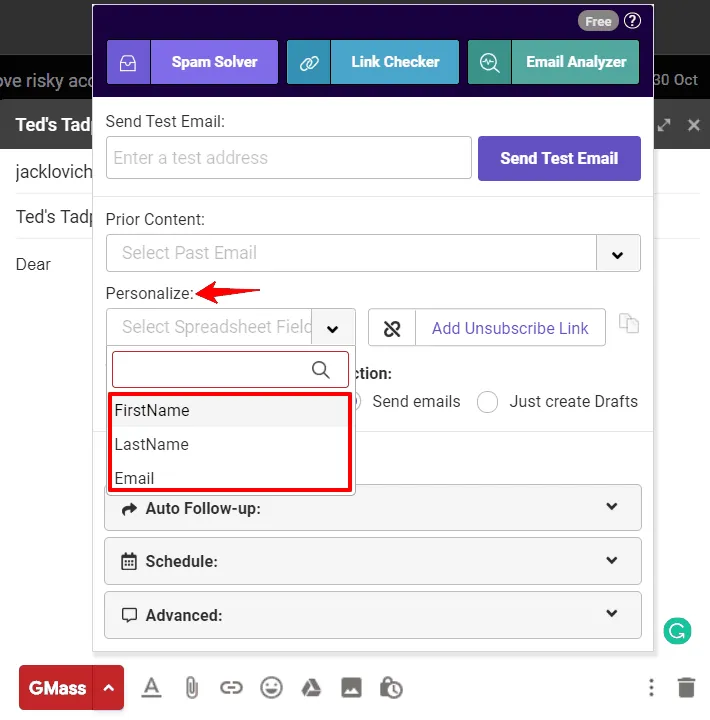Select the Just create Drafts radio button
The image size is (710, 720).
tap(487, 402)
